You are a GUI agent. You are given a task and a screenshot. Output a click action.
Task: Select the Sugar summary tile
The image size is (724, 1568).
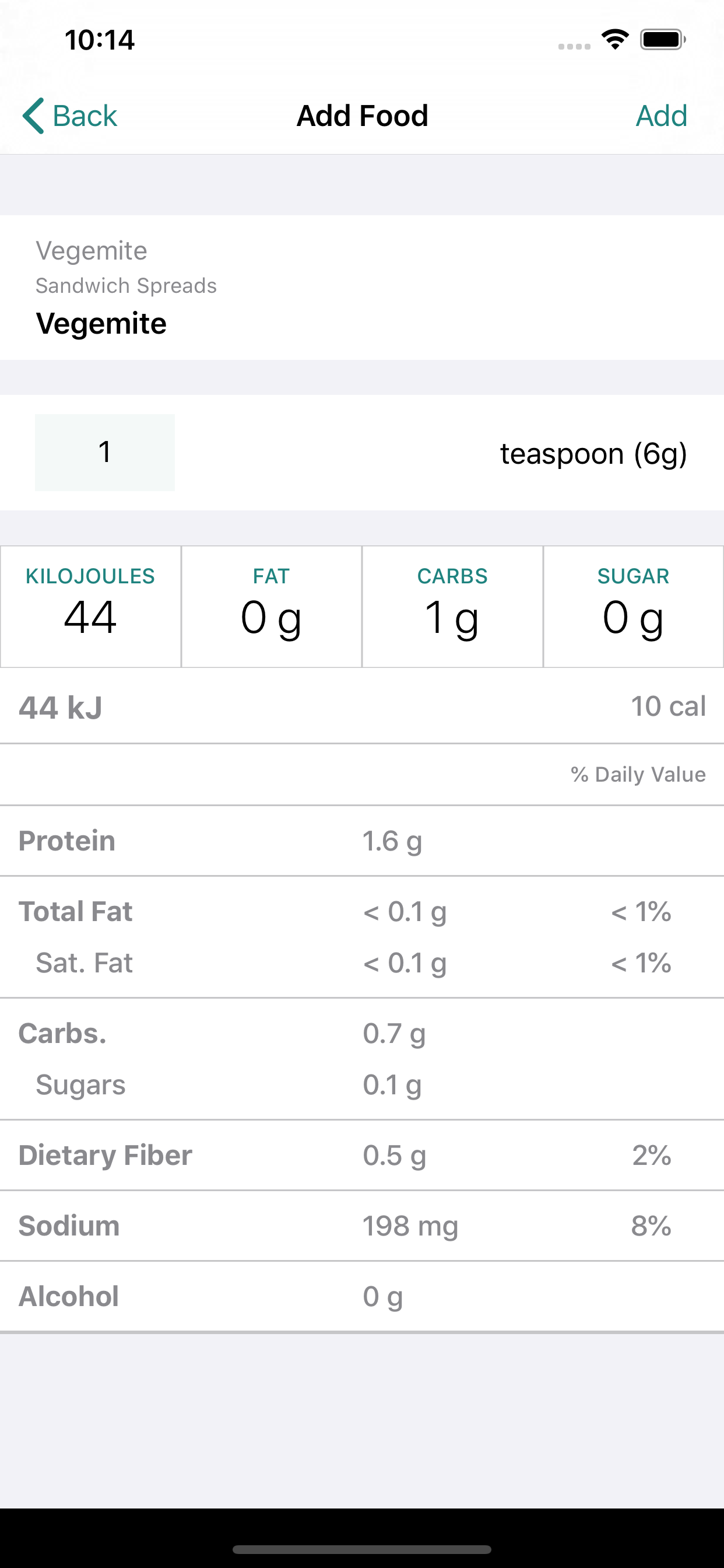[x=633, y=606]
